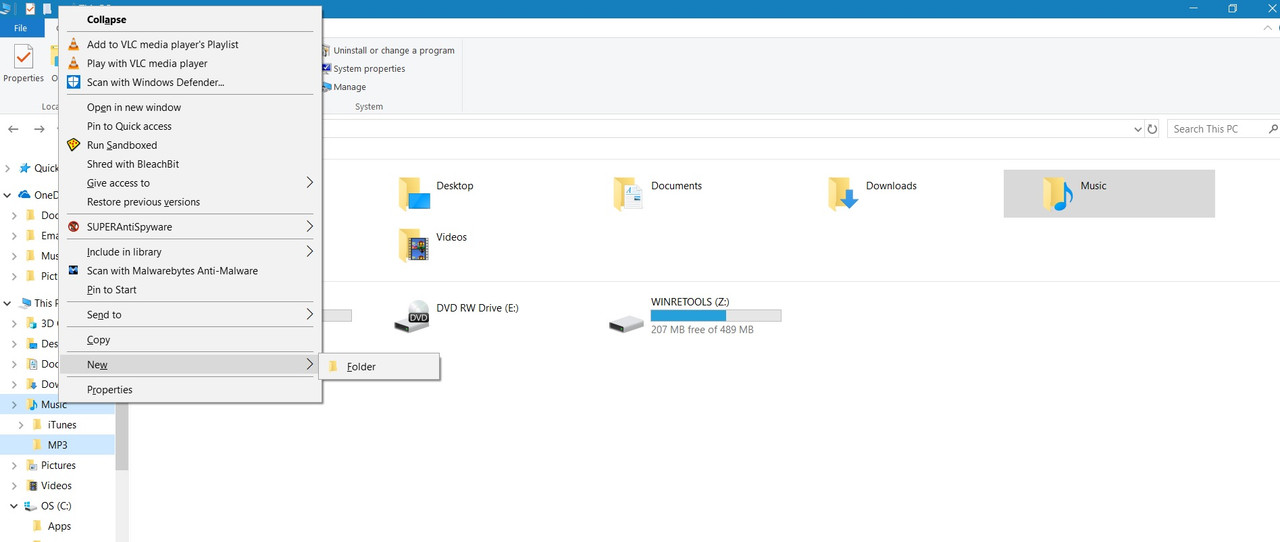Select the DVD RW Drive (E:) icon
1280x542 pixels.
point(413,317)
